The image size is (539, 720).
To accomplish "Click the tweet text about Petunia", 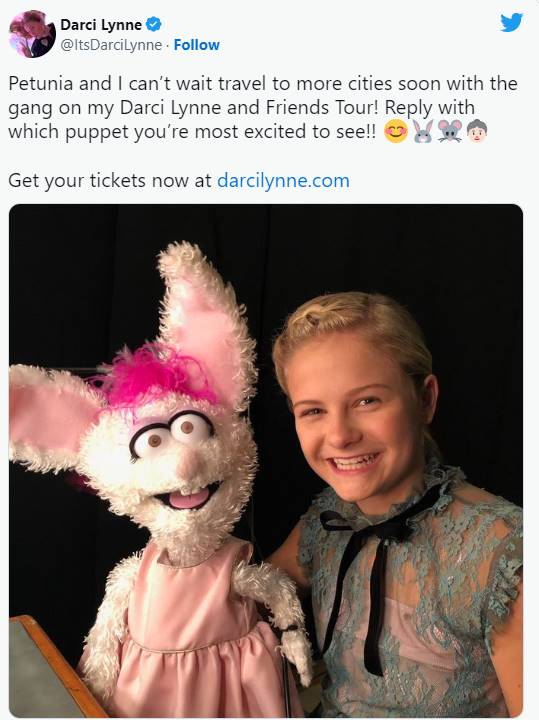I will [263, 107].
